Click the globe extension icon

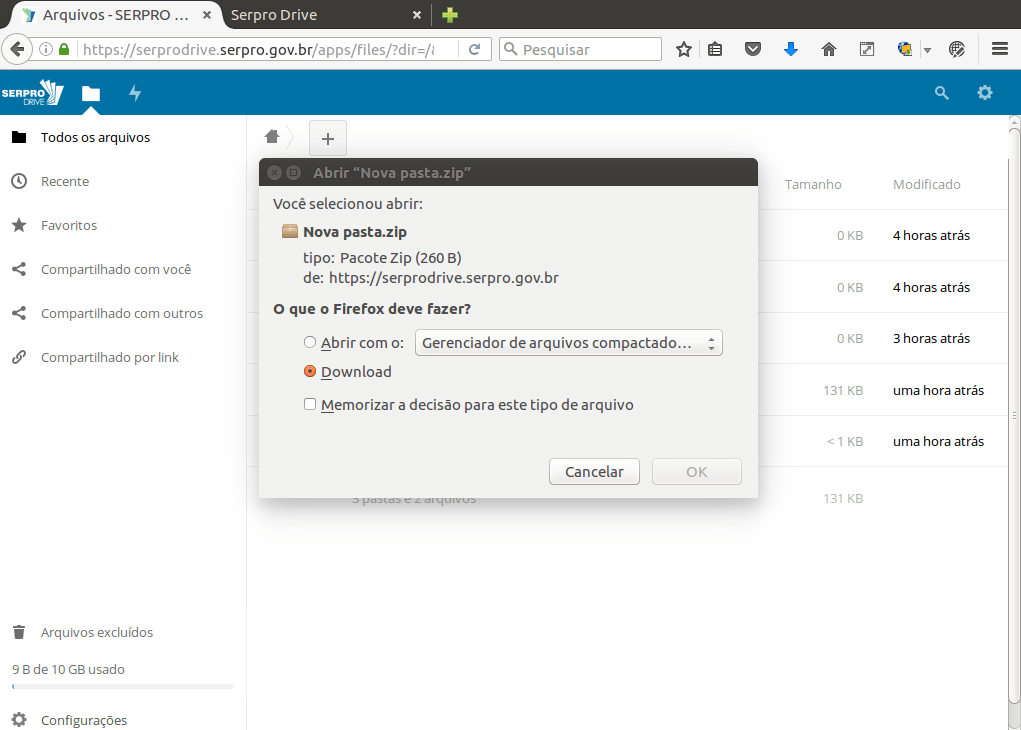click(904, 49)
